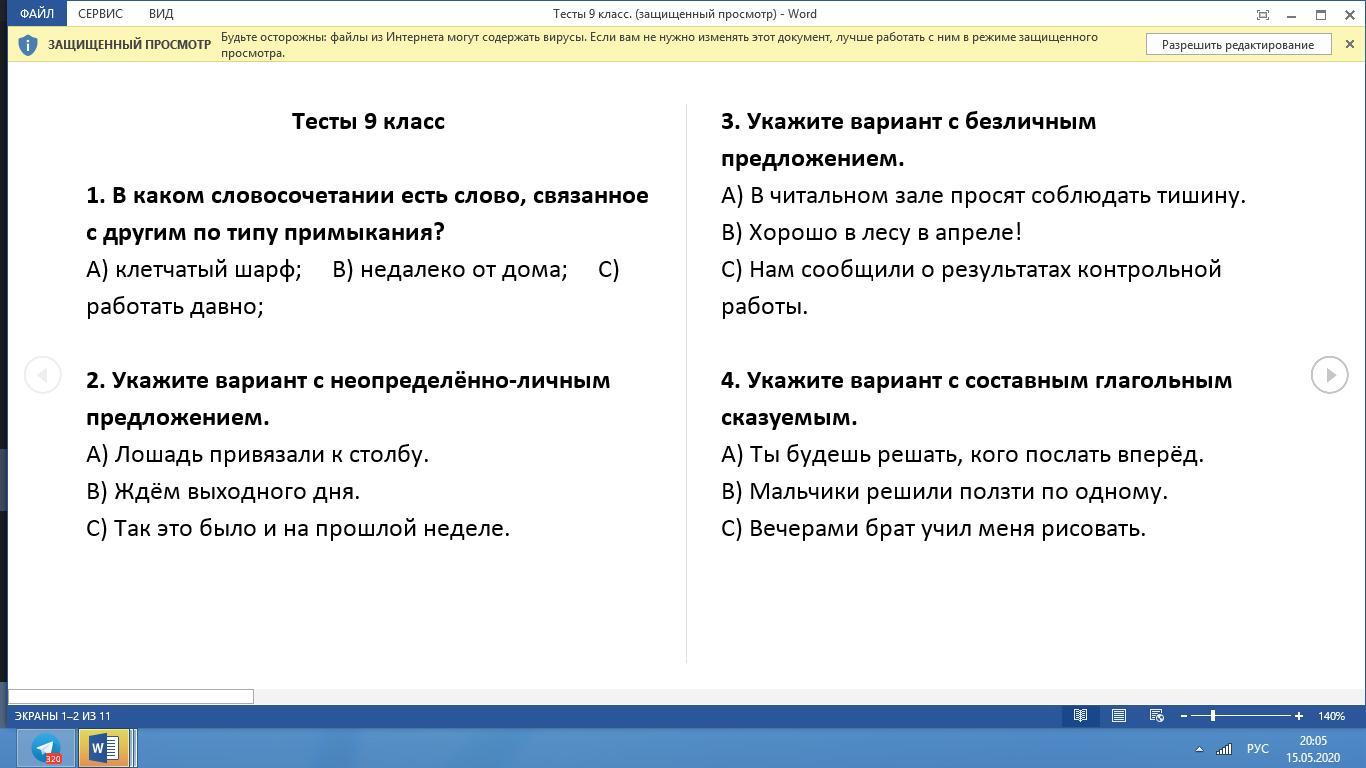1366x768 pixels.
Task: Close the Word window
Action: point(1349,14)
